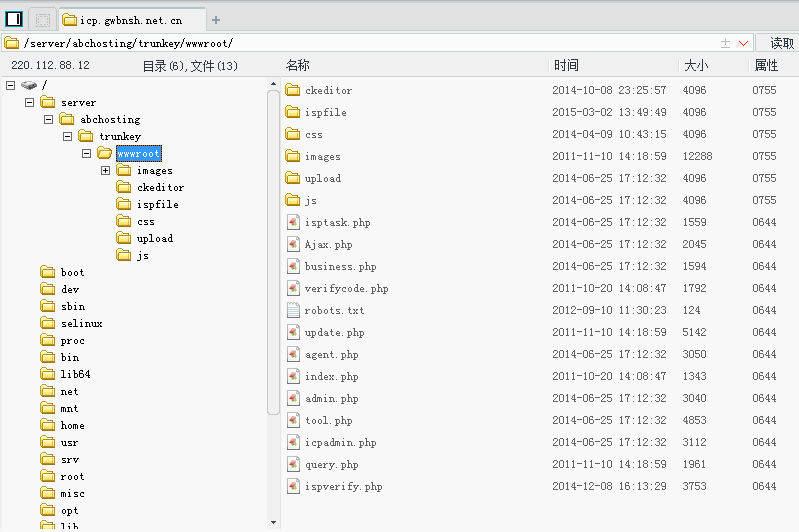Collapse the server folder node
Screen dimensions: 799x532
click(x=30, y=102)
